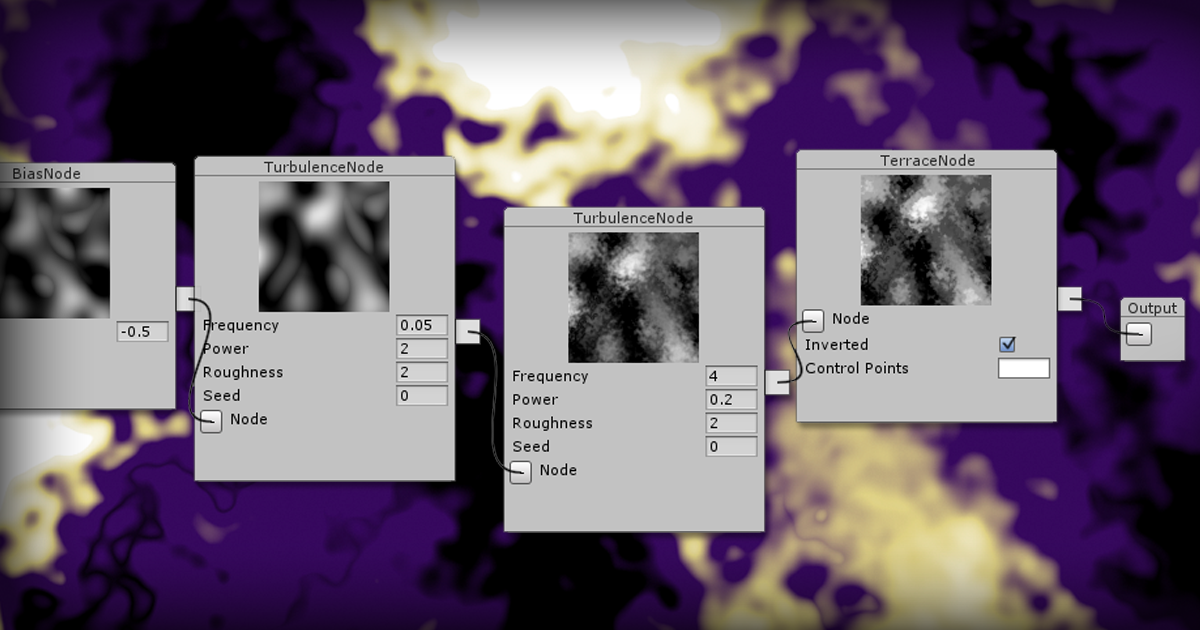1200x630 pixels.
Task: Select the Node input socket on TerraceNode
Action: pos(811,320)
